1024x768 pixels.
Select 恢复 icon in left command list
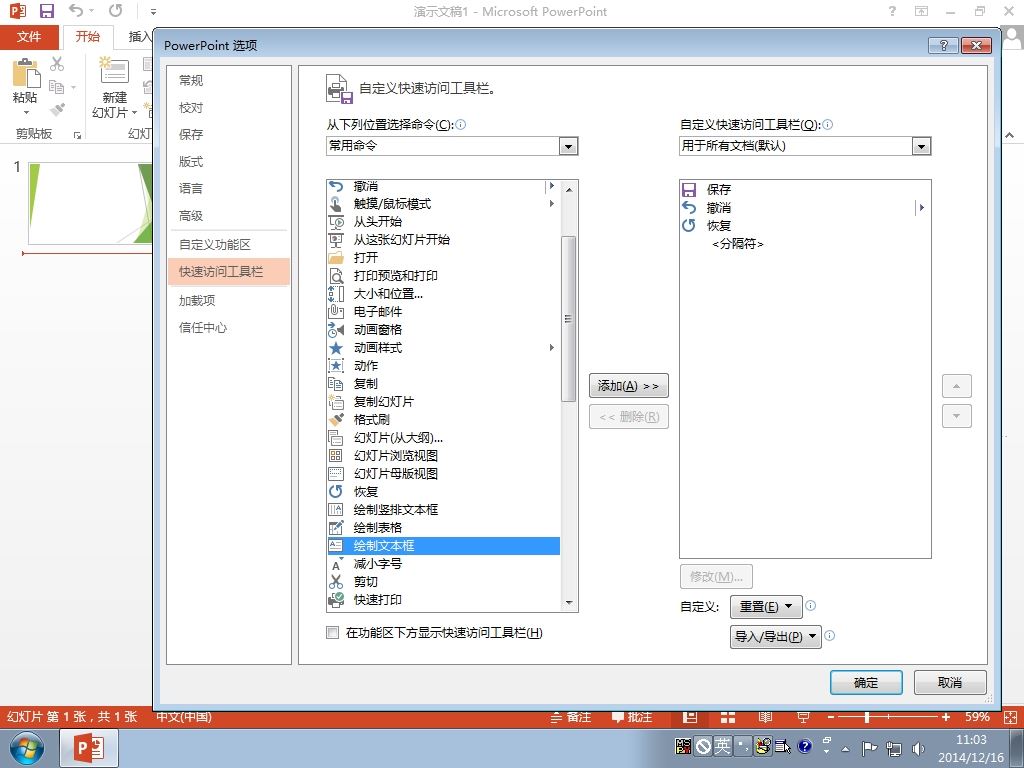pyautogui.click(x=336, y=491)
